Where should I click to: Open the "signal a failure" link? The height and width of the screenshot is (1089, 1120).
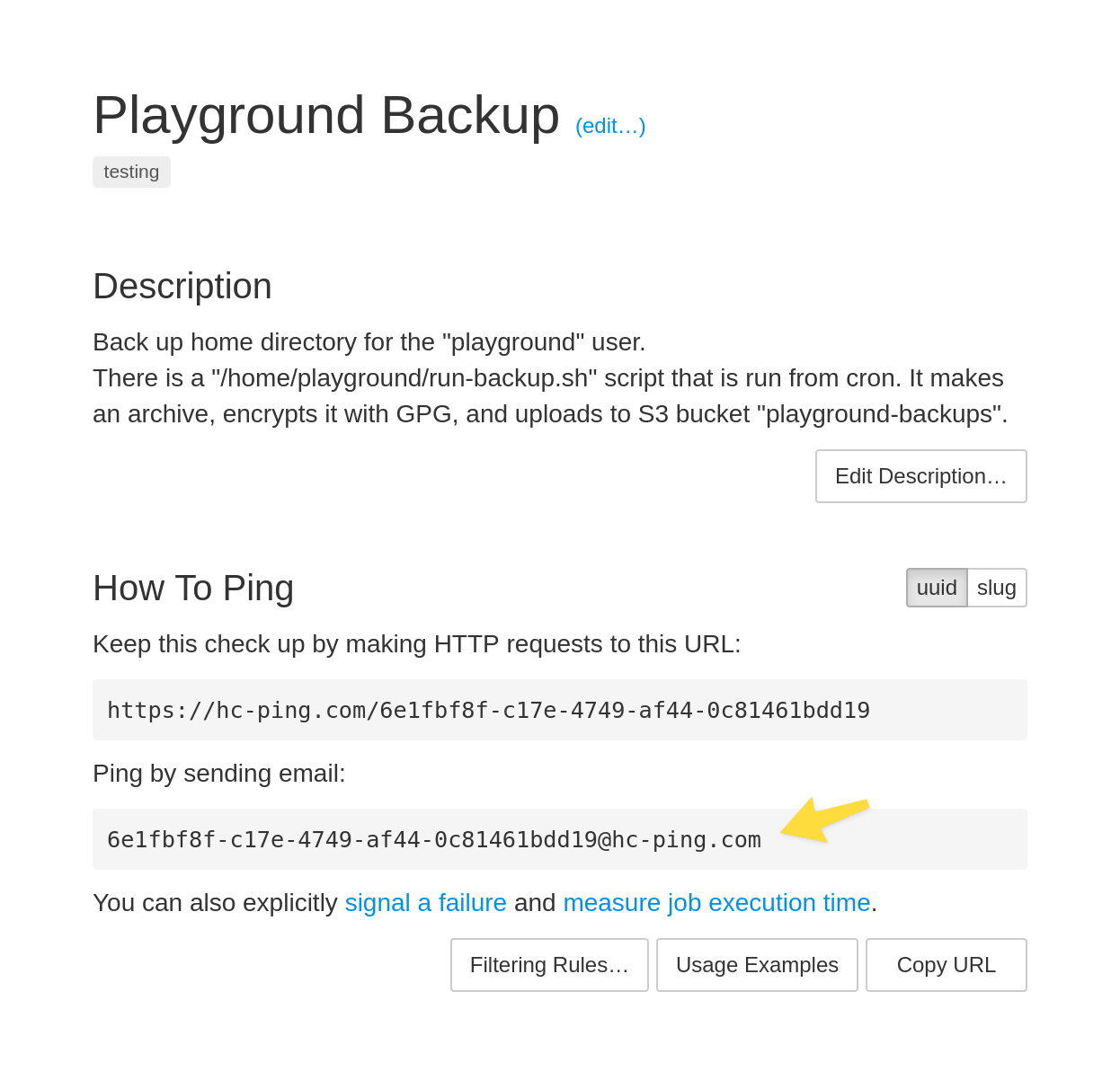point(425,903)
